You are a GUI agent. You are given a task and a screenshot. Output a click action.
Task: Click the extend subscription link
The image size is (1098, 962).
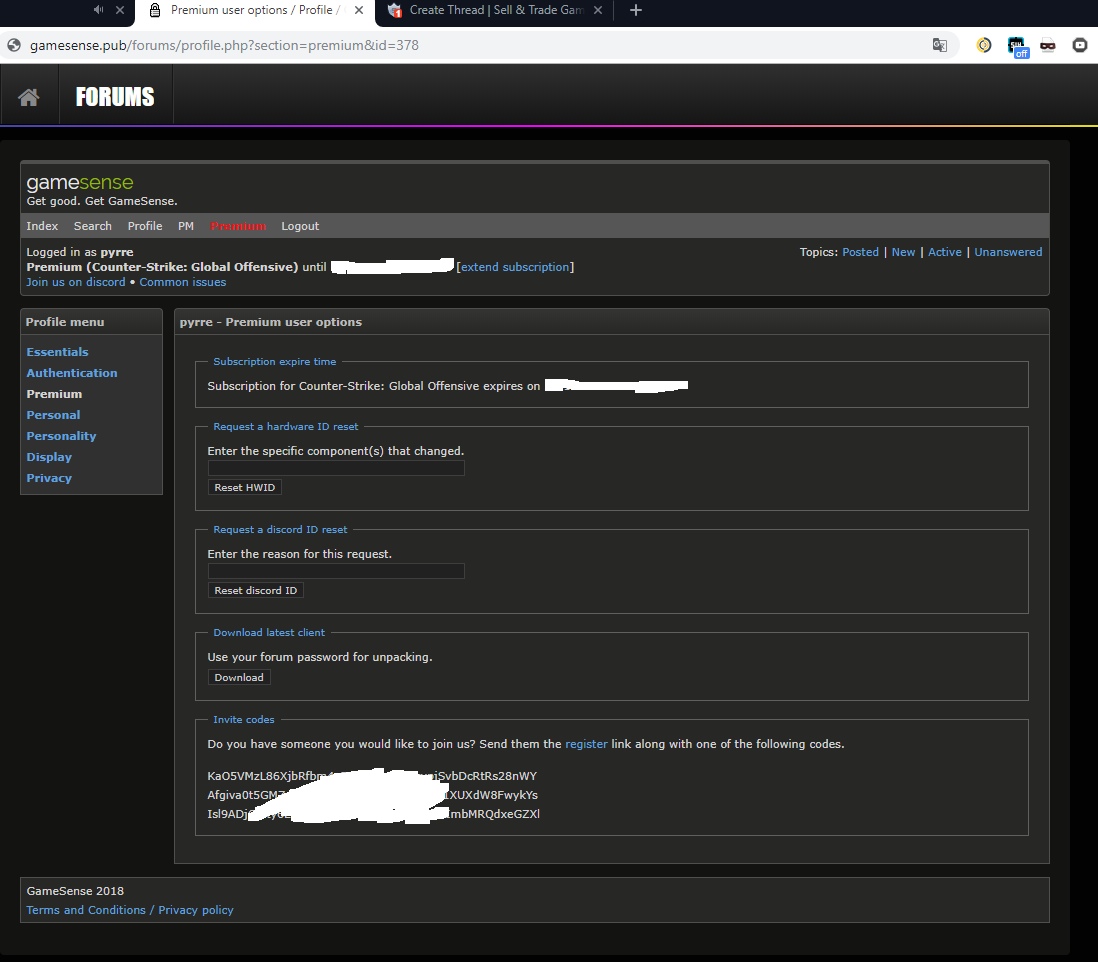(x=515, y=267)
